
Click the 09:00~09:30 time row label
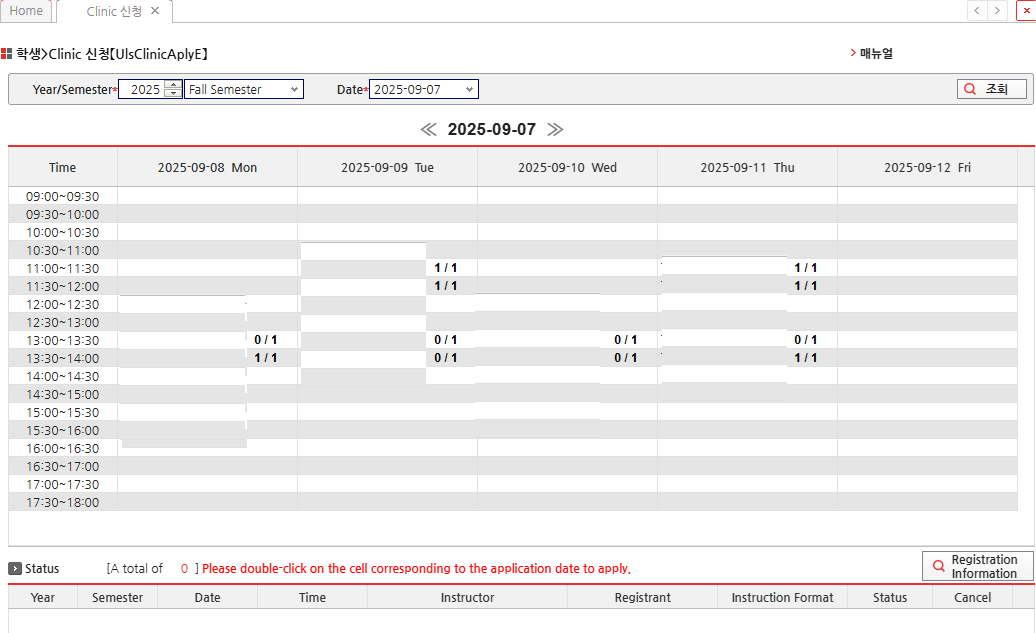pyautogui.click(x=63, y=196)
